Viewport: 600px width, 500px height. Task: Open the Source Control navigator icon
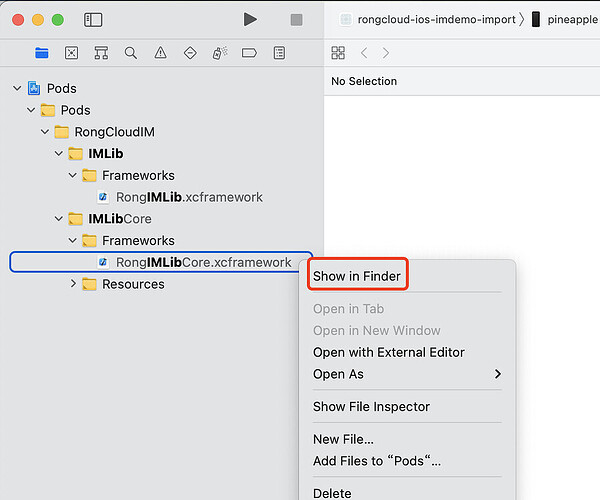[x=72, y=53]
